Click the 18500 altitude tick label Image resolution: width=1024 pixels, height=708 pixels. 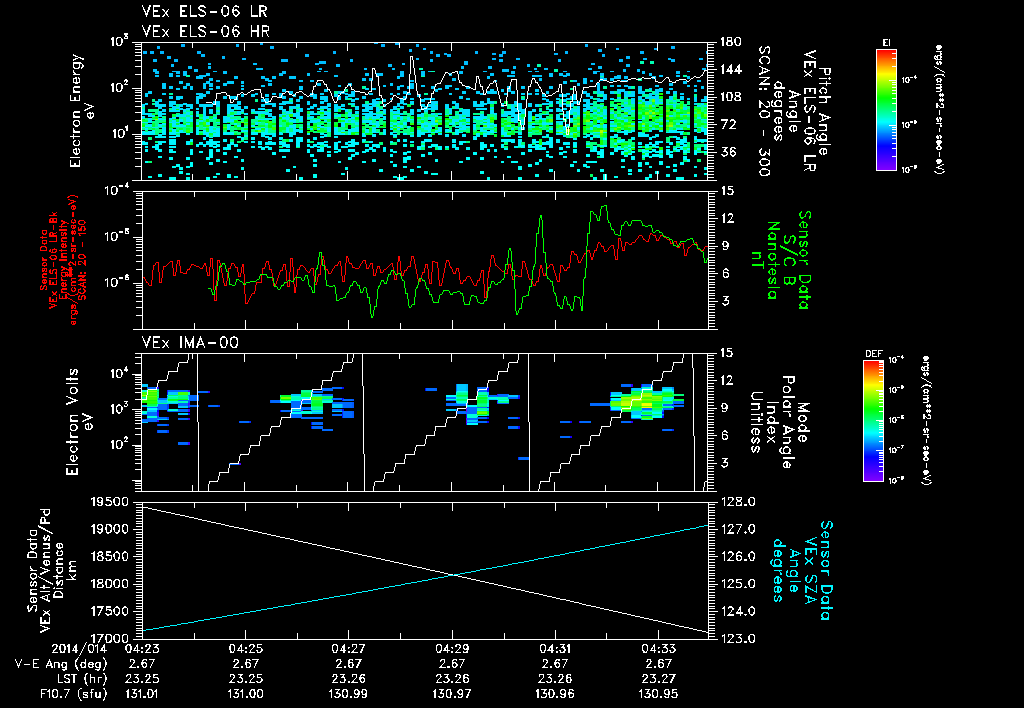[108, 556]
